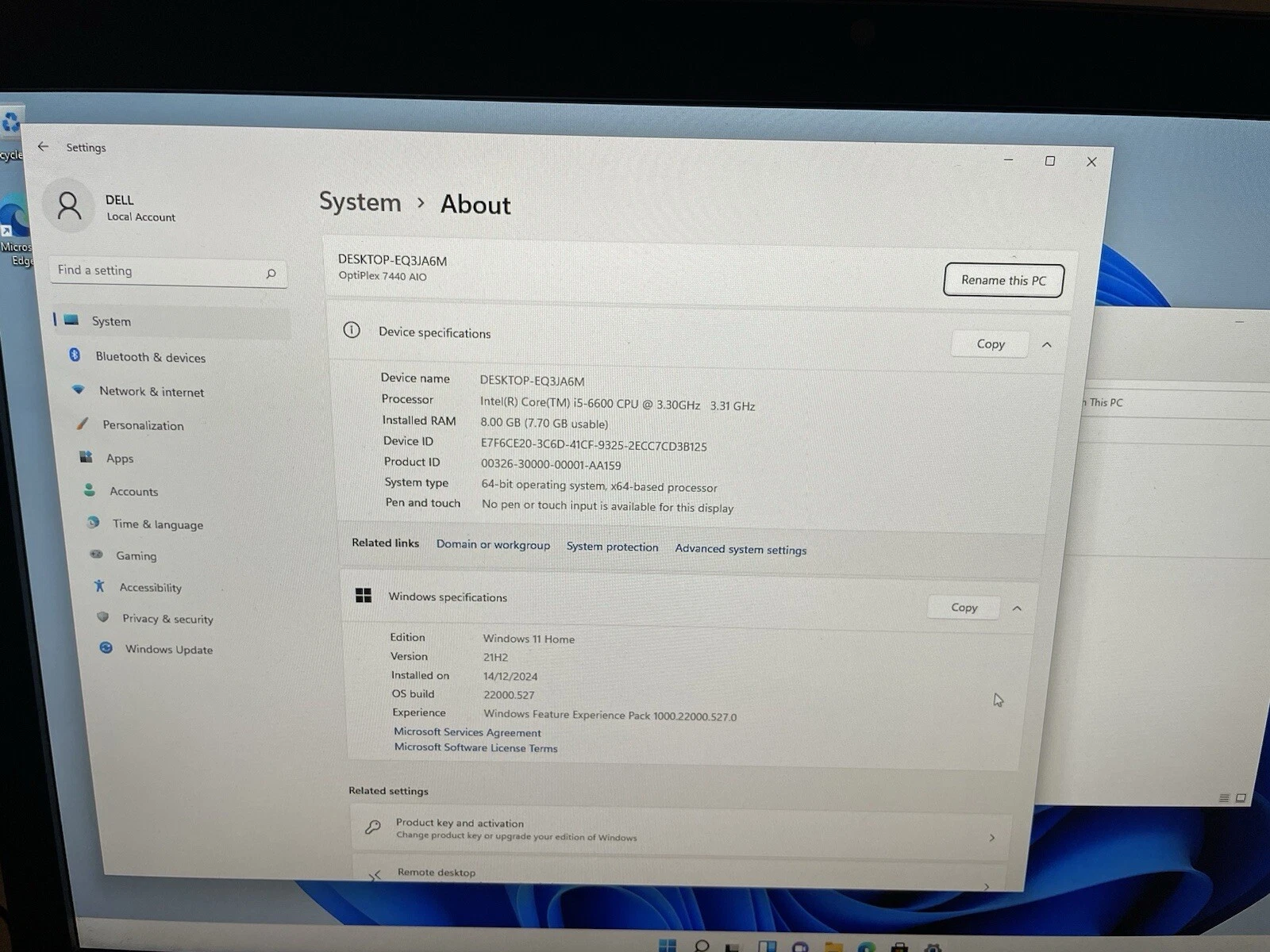Click This PC text in the background window
Screen dimensions: 1270x952
point(1106,402)
